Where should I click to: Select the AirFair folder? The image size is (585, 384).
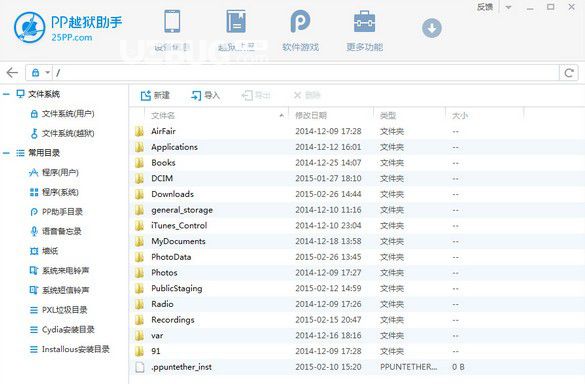click(357, 131)
